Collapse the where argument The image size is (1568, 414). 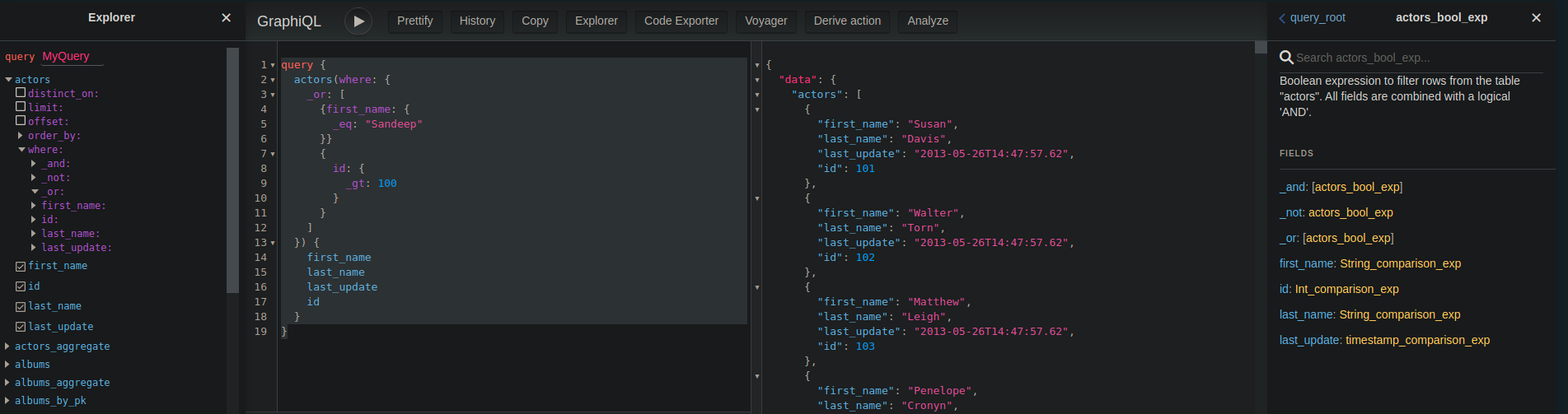tap(21, 150)
